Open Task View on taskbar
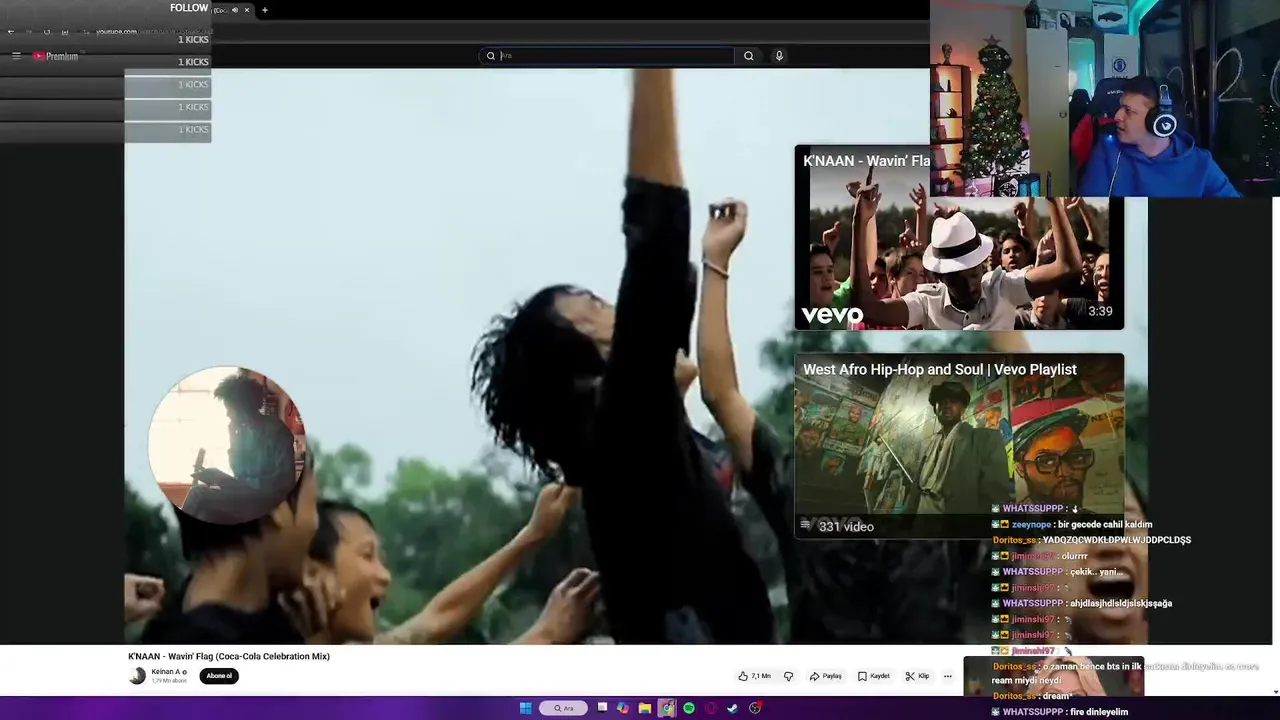Image resolution: width=1280 pixels, height=720 pixels. [x=602, y=708]
